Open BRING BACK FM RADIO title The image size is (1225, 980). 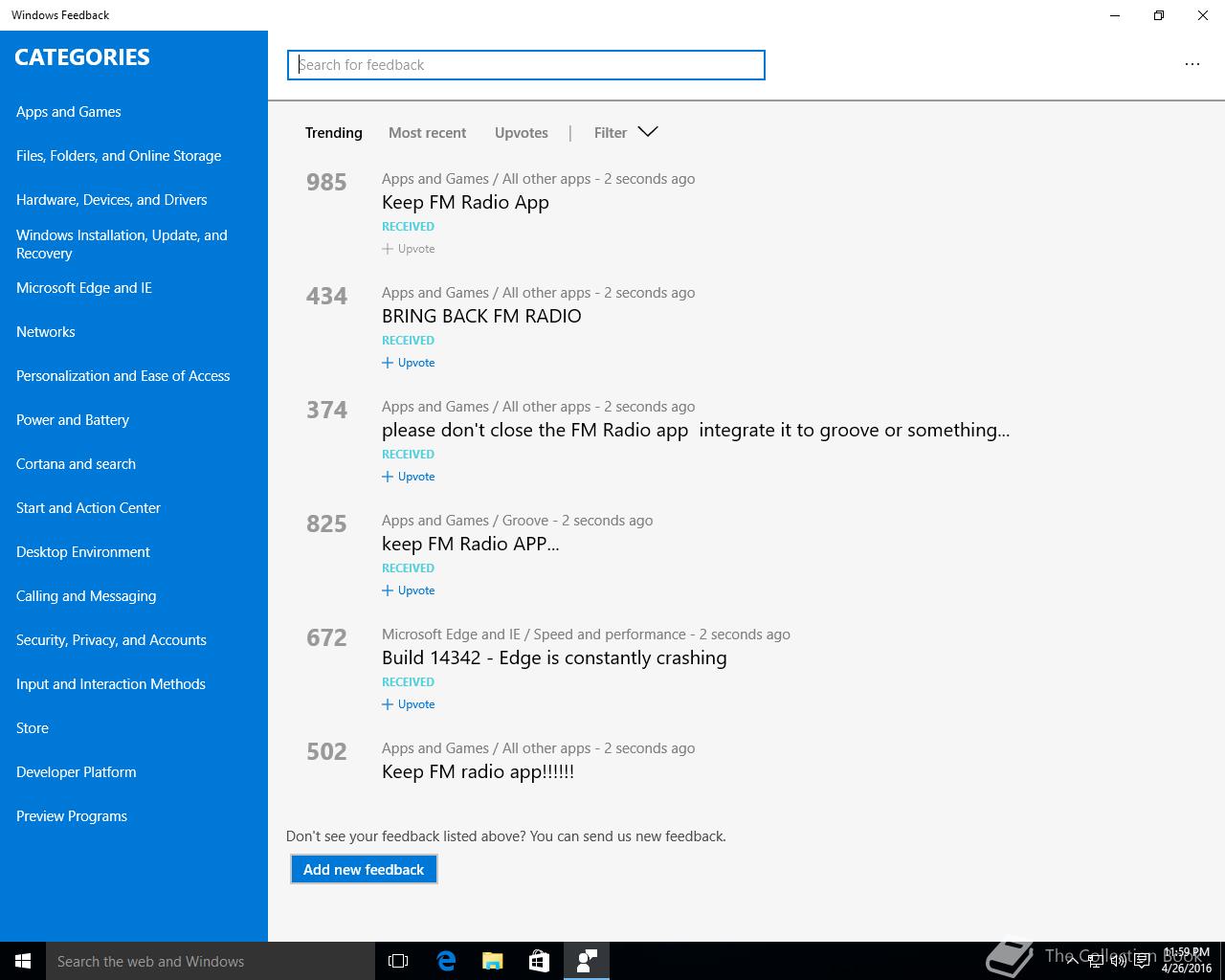(481, 316)
